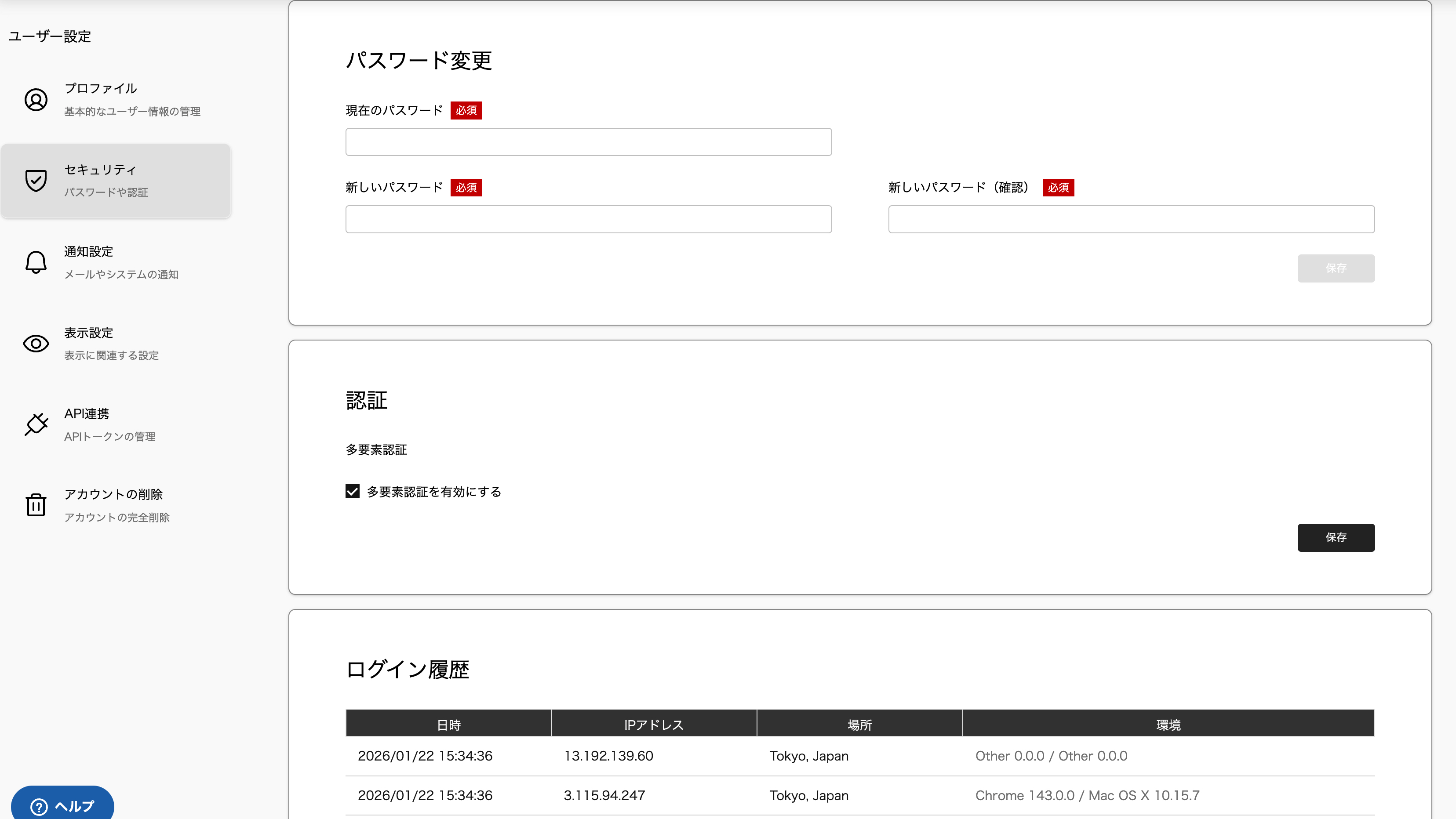Toggle 多要素認証を有効にする checkbox
Screen dimensions: 1456x819
coord(352,491)
